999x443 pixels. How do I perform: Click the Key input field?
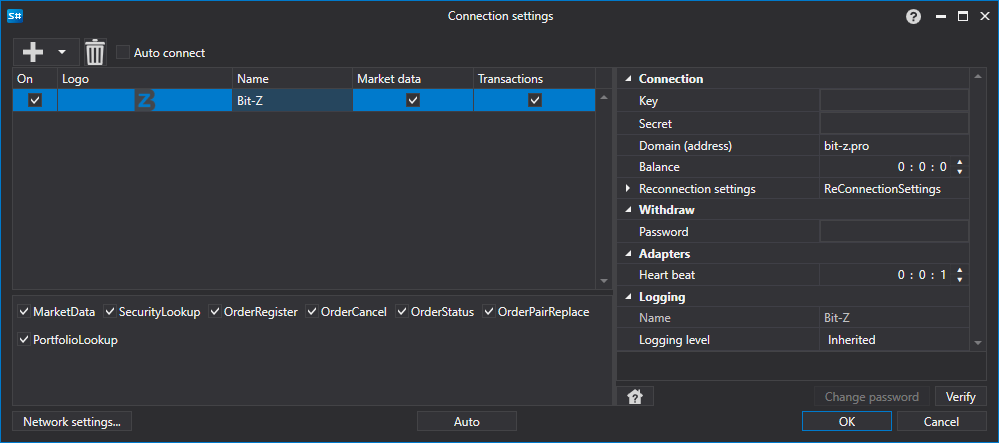894,100
